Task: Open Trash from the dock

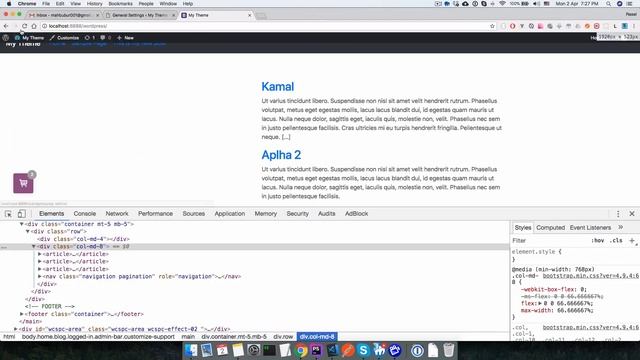Action: [x=449, y=350]
